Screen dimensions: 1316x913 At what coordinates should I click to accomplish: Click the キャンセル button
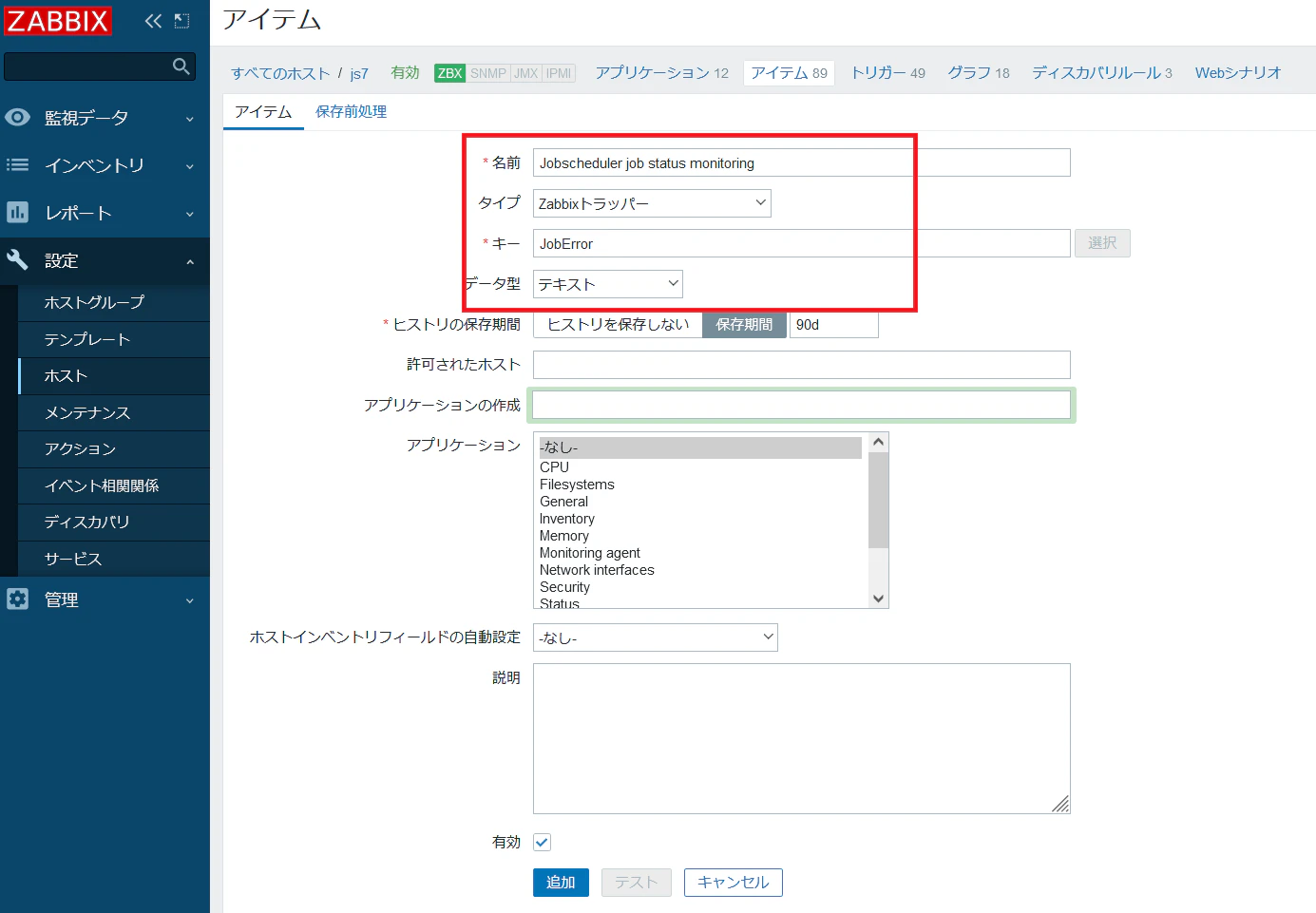click(734, 883)
